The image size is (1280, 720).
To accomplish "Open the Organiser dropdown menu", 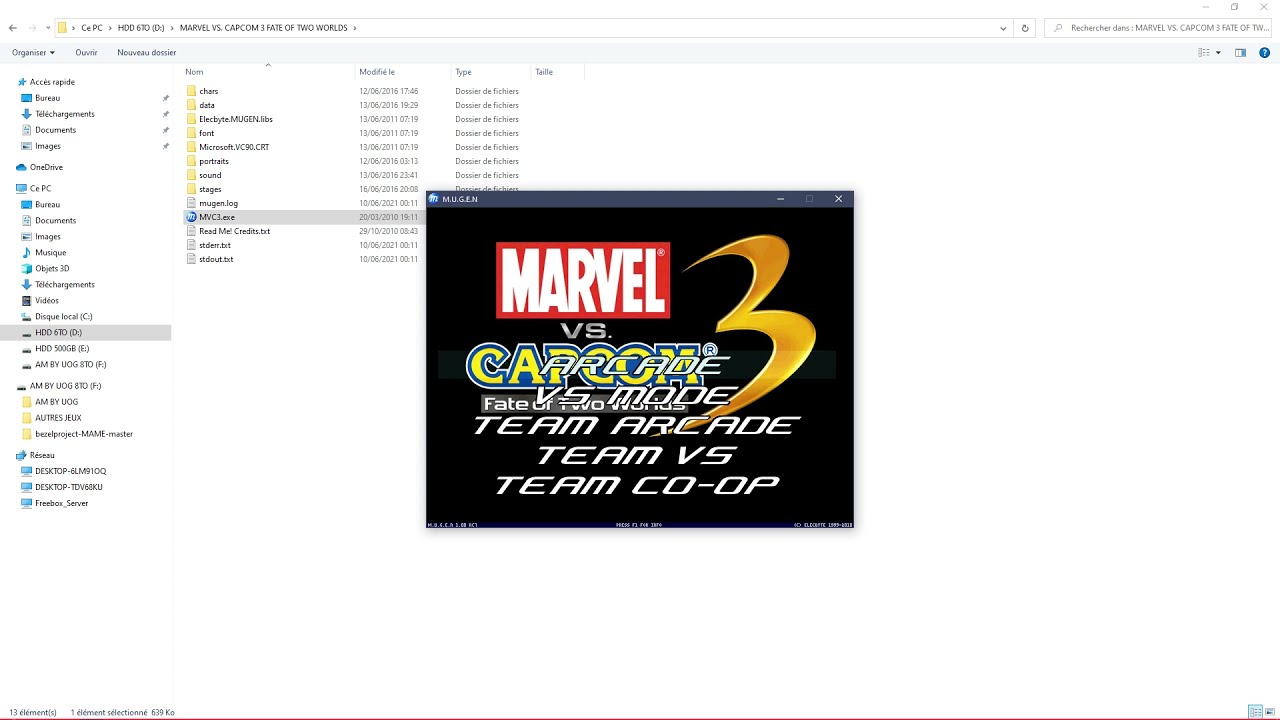I will tap(34, 52).
